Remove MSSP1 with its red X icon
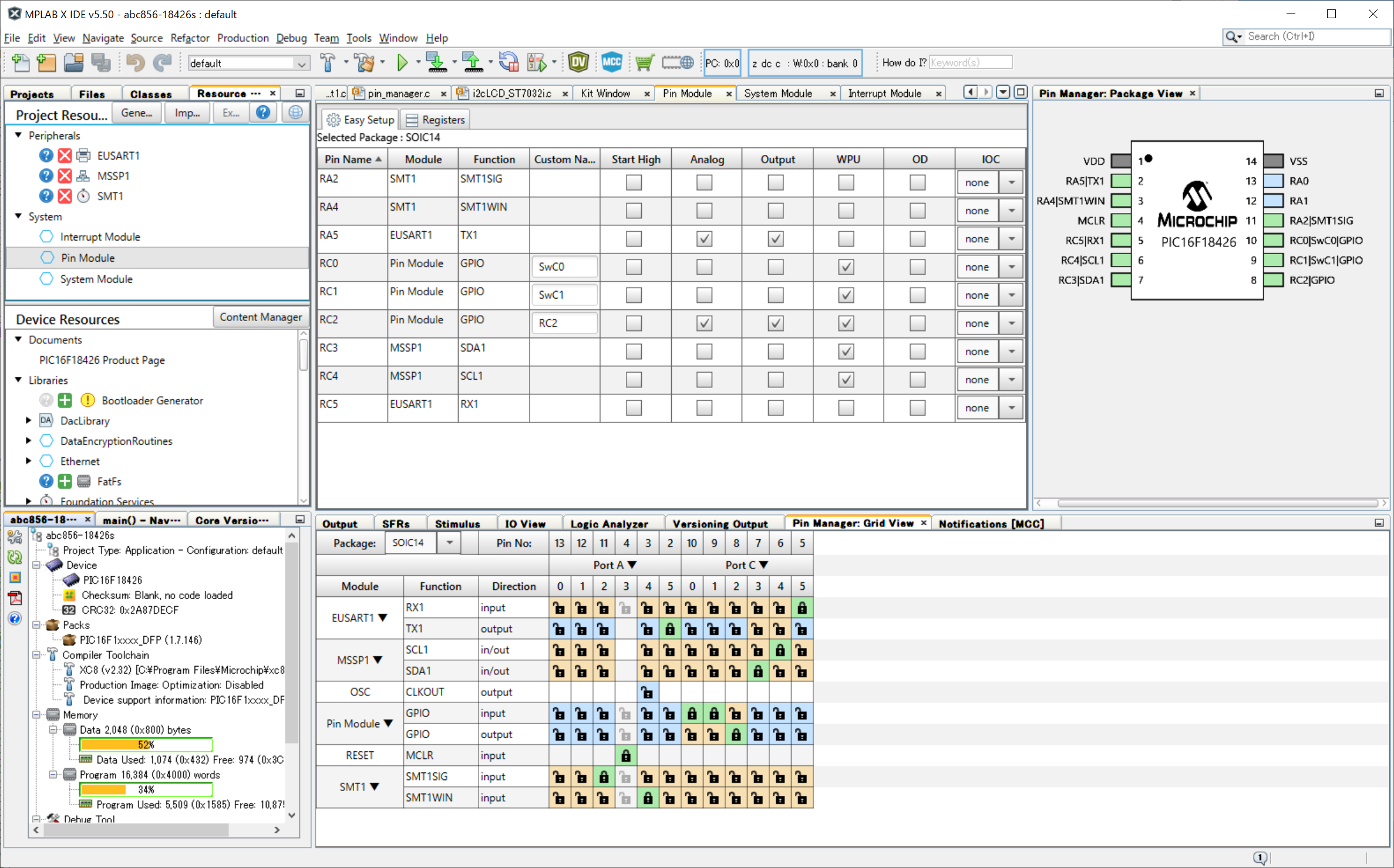 coord(65,175)
